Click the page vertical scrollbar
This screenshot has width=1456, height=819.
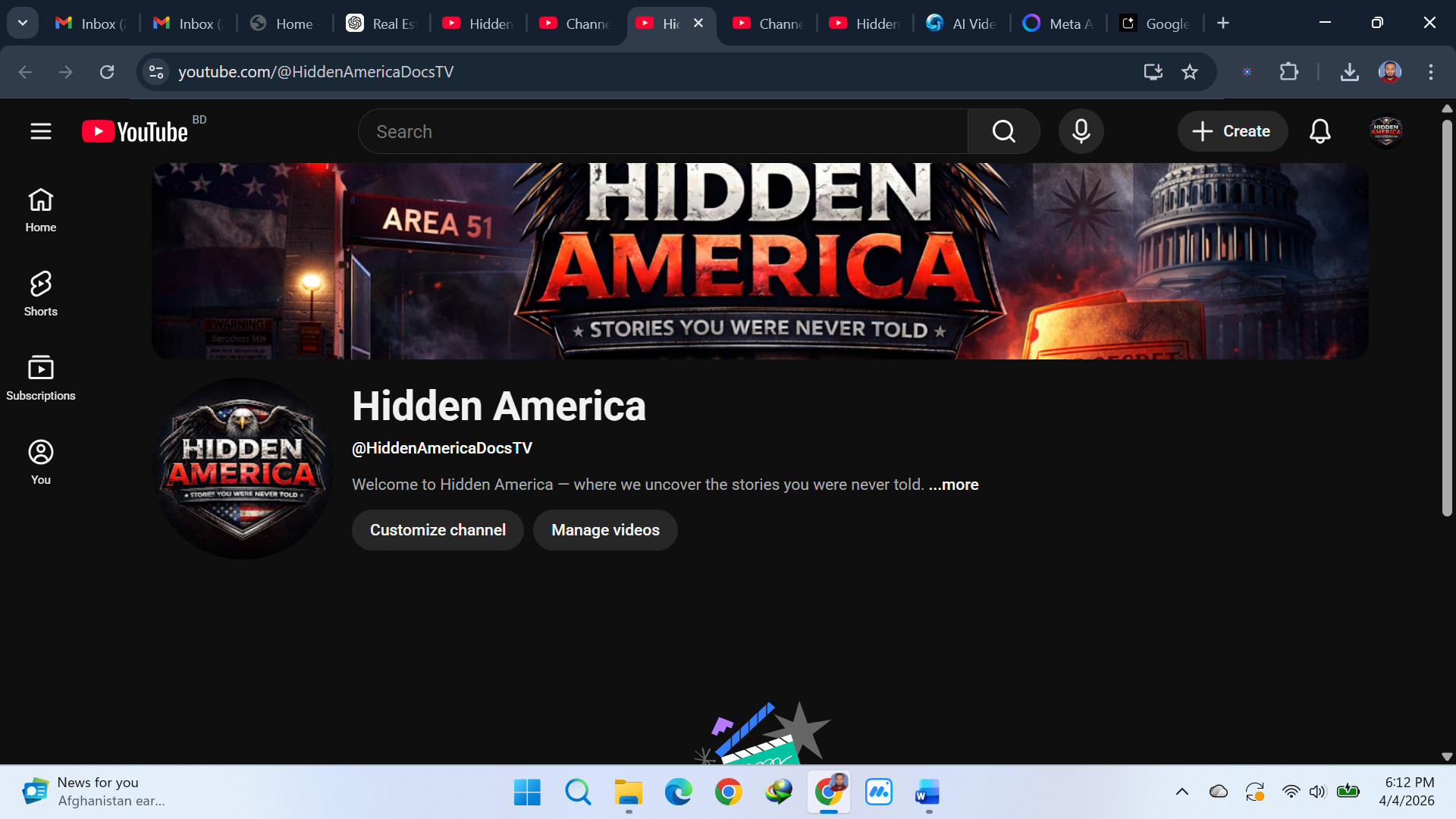(1447, 318)
